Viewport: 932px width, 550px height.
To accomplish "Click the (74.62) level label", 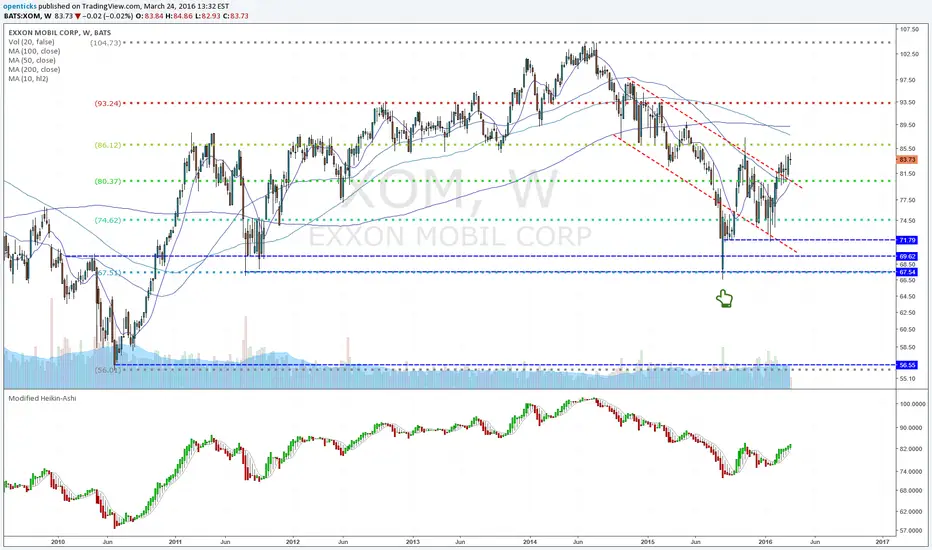I will (108, 220).
